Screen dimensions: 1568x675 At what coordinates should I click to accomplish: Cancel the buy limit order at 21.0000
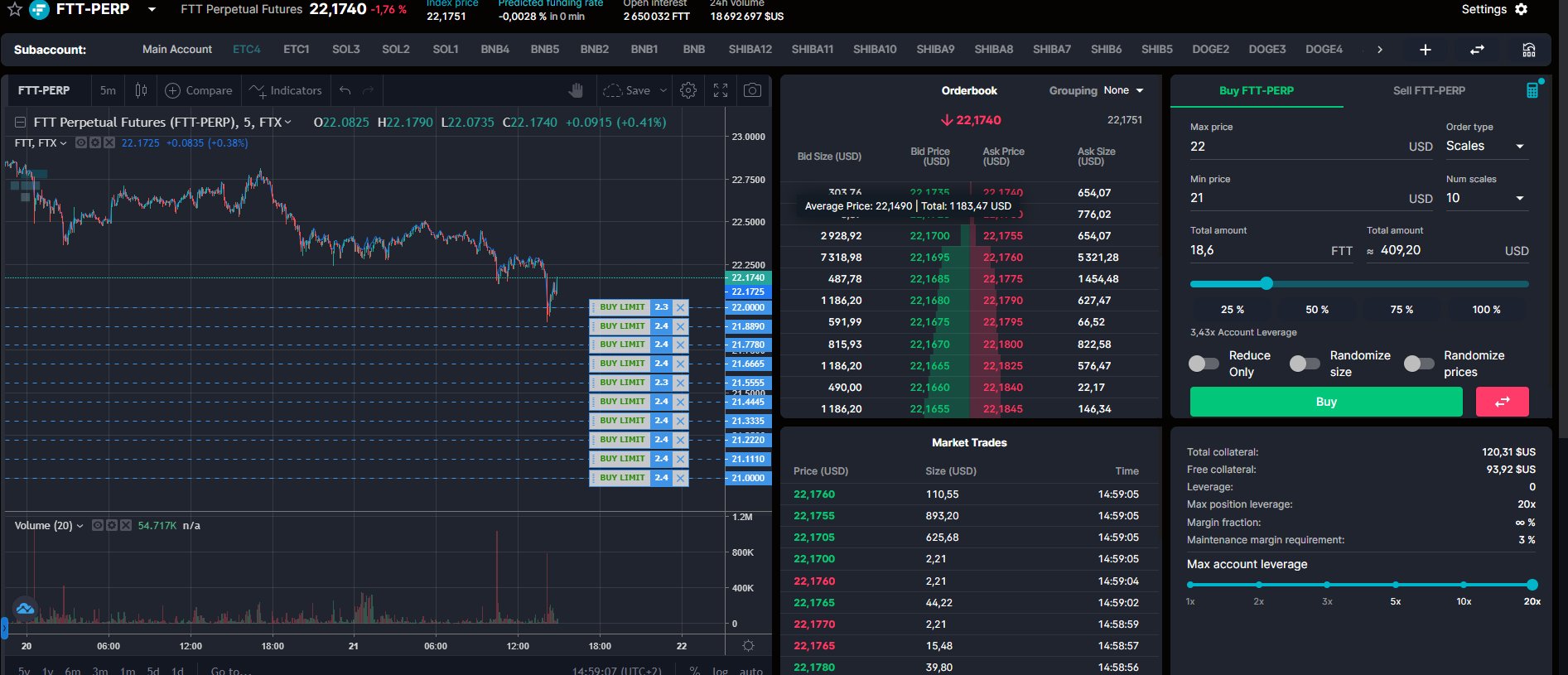680,478
